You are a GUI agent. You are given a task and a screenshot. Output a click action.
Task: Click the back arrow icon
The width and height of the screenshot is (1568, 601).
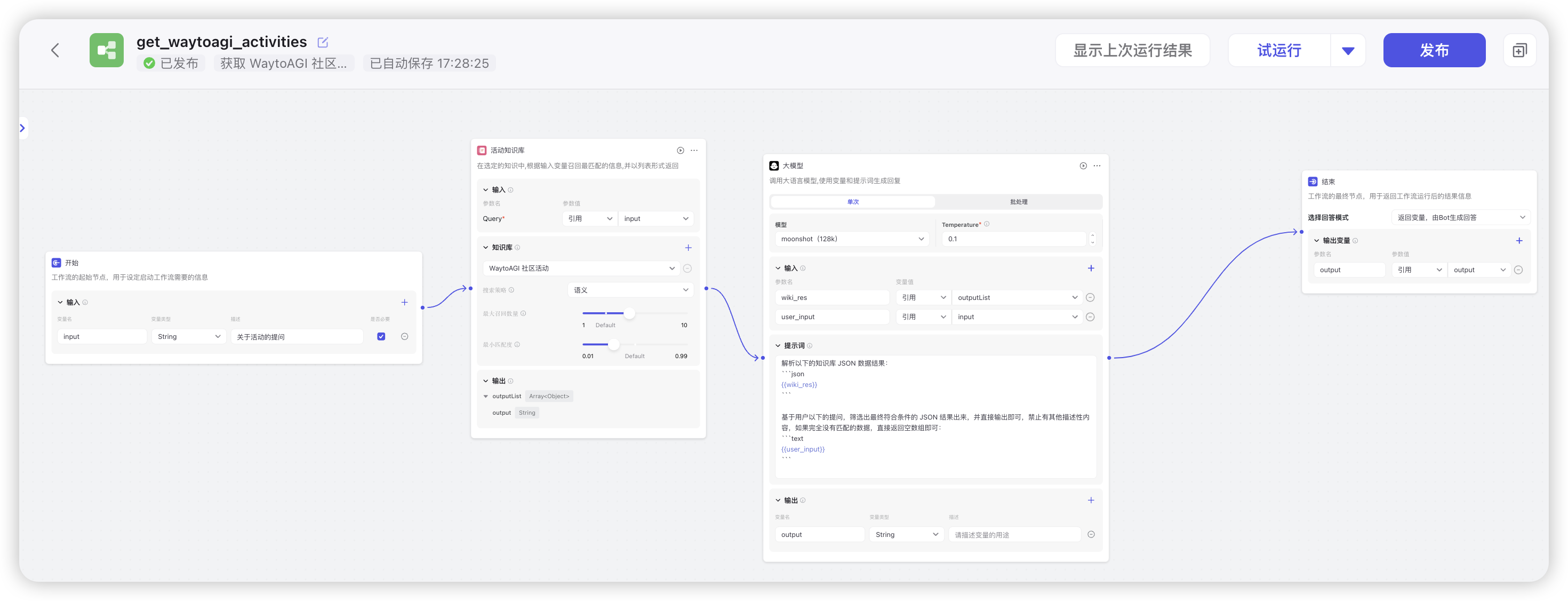55,50
